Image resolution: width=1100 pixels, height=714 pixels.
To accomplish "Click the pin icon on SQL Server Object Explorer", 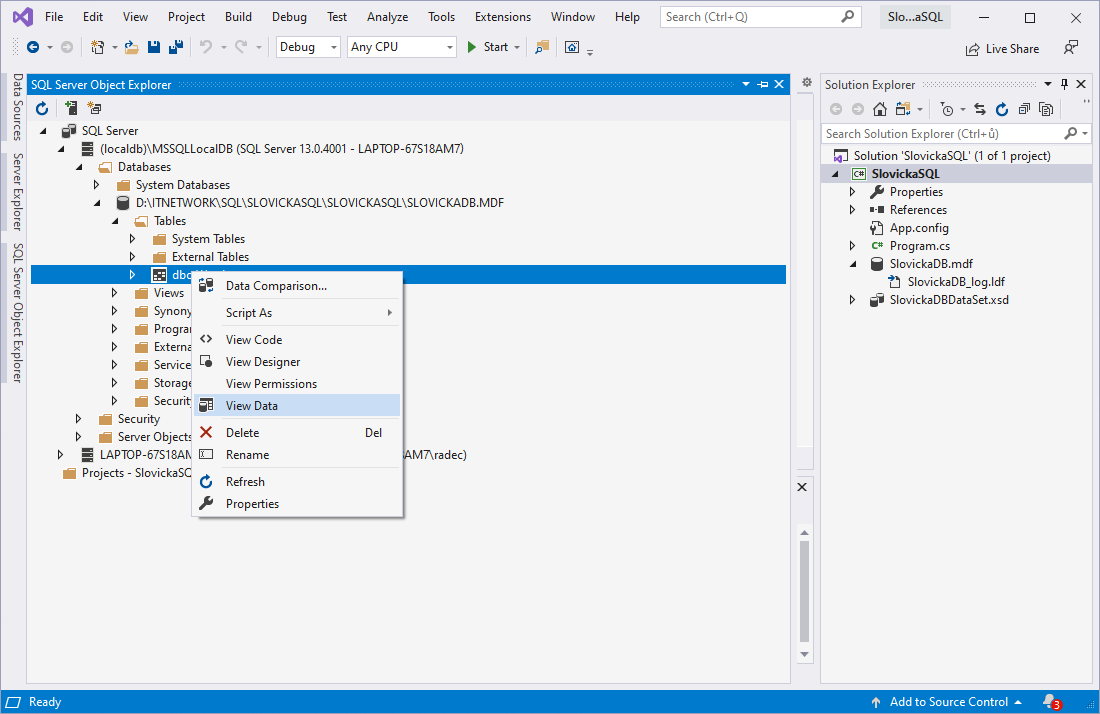I will click(763, 84).
